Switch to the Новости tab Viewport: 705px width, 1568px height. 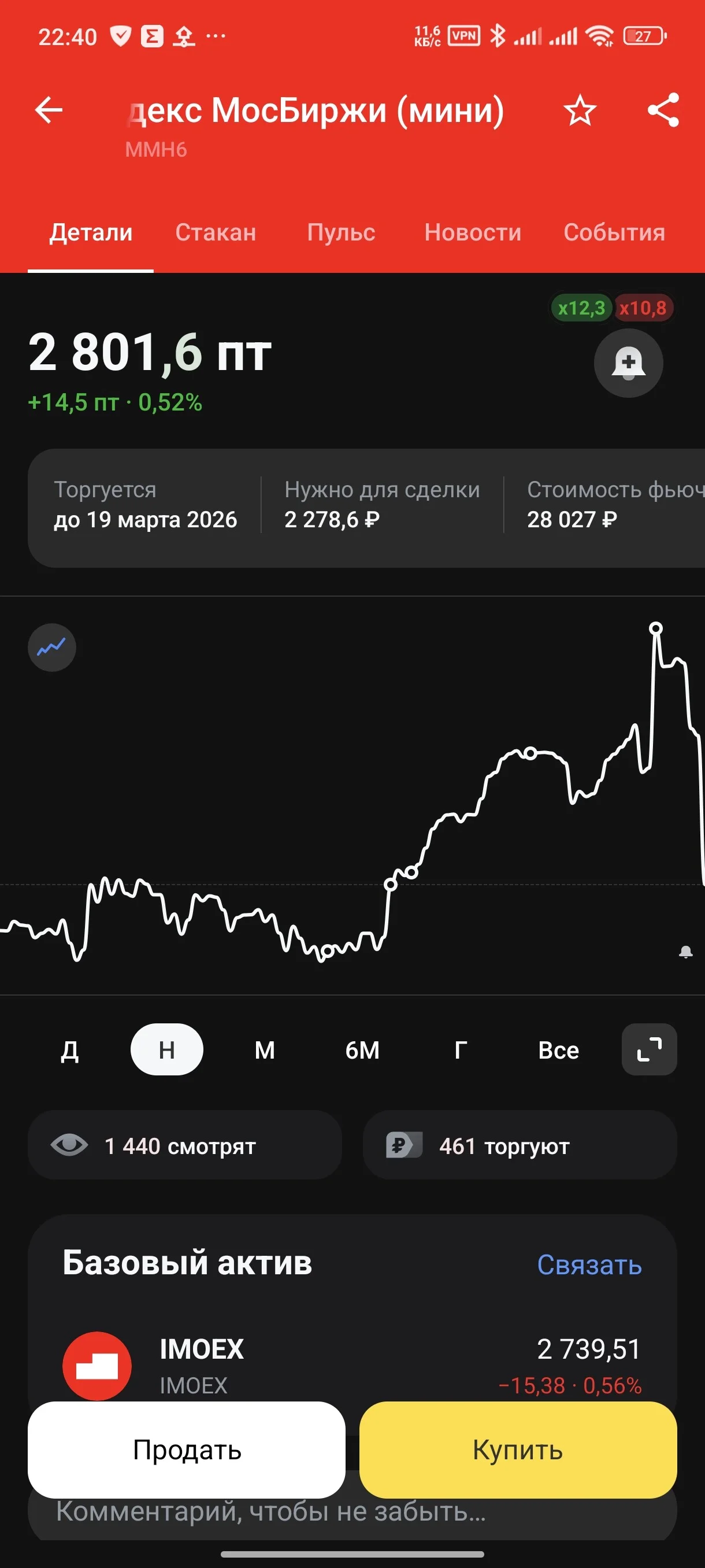click(473, 232)
